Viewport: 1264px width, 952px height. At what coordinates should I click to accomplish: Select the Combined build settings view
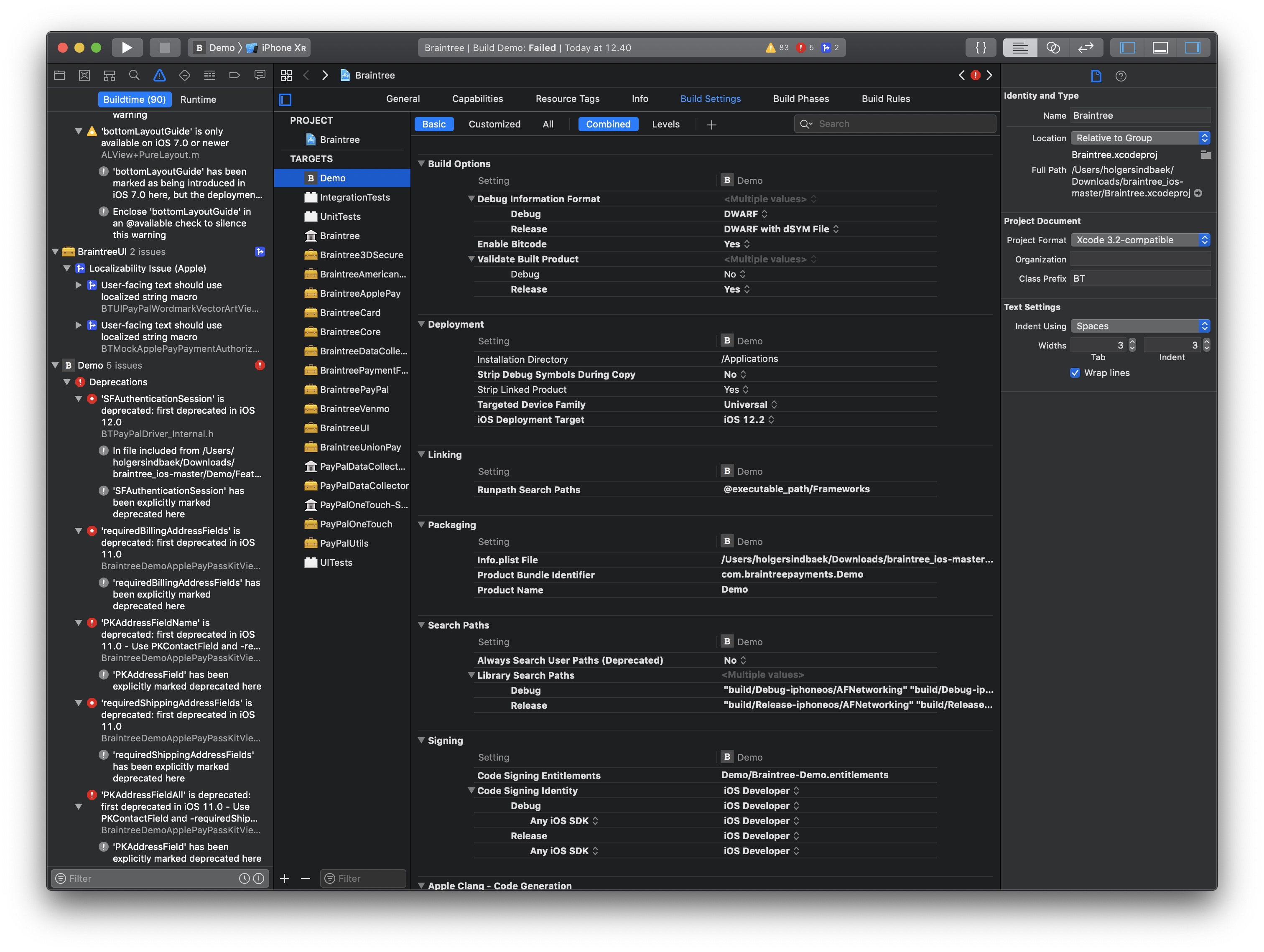pyautogui.click(x=608, y=124)
